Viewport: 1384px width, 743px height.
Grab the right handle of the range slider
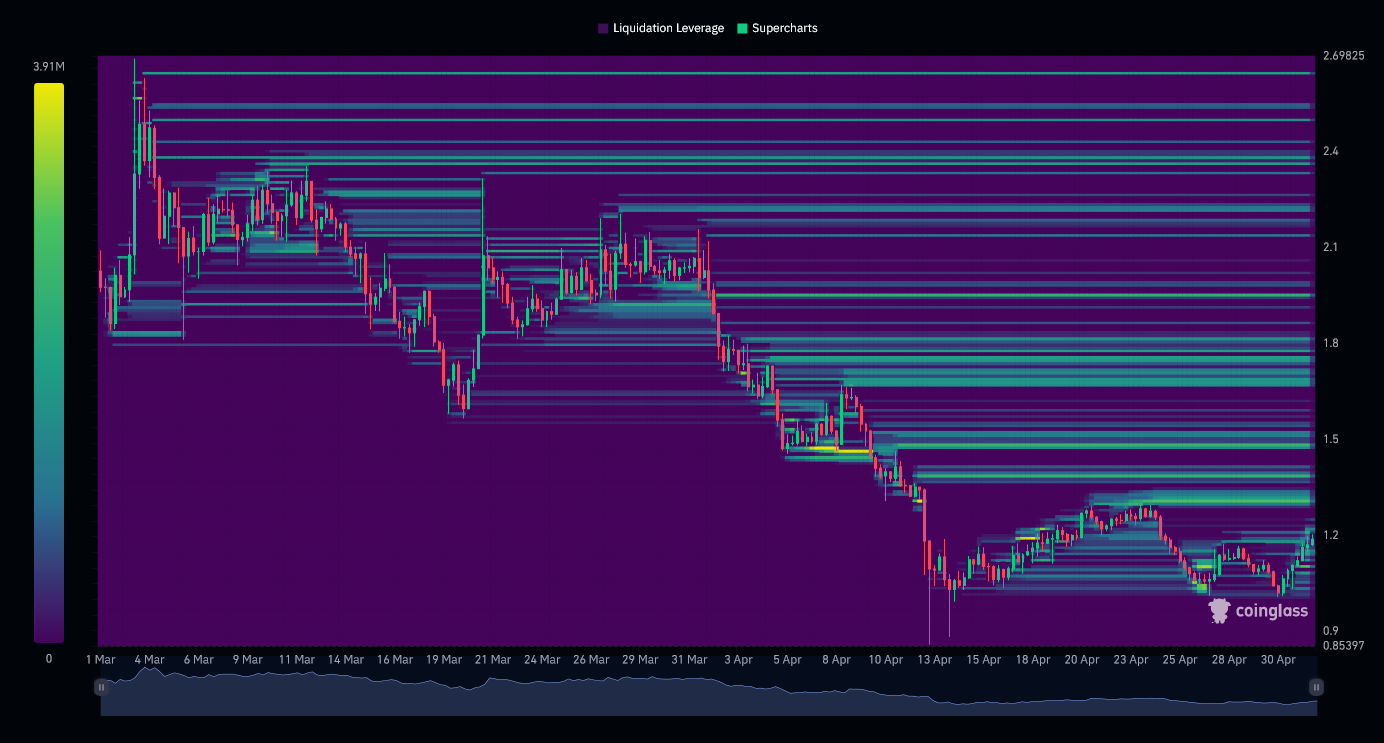(1316, 687)
